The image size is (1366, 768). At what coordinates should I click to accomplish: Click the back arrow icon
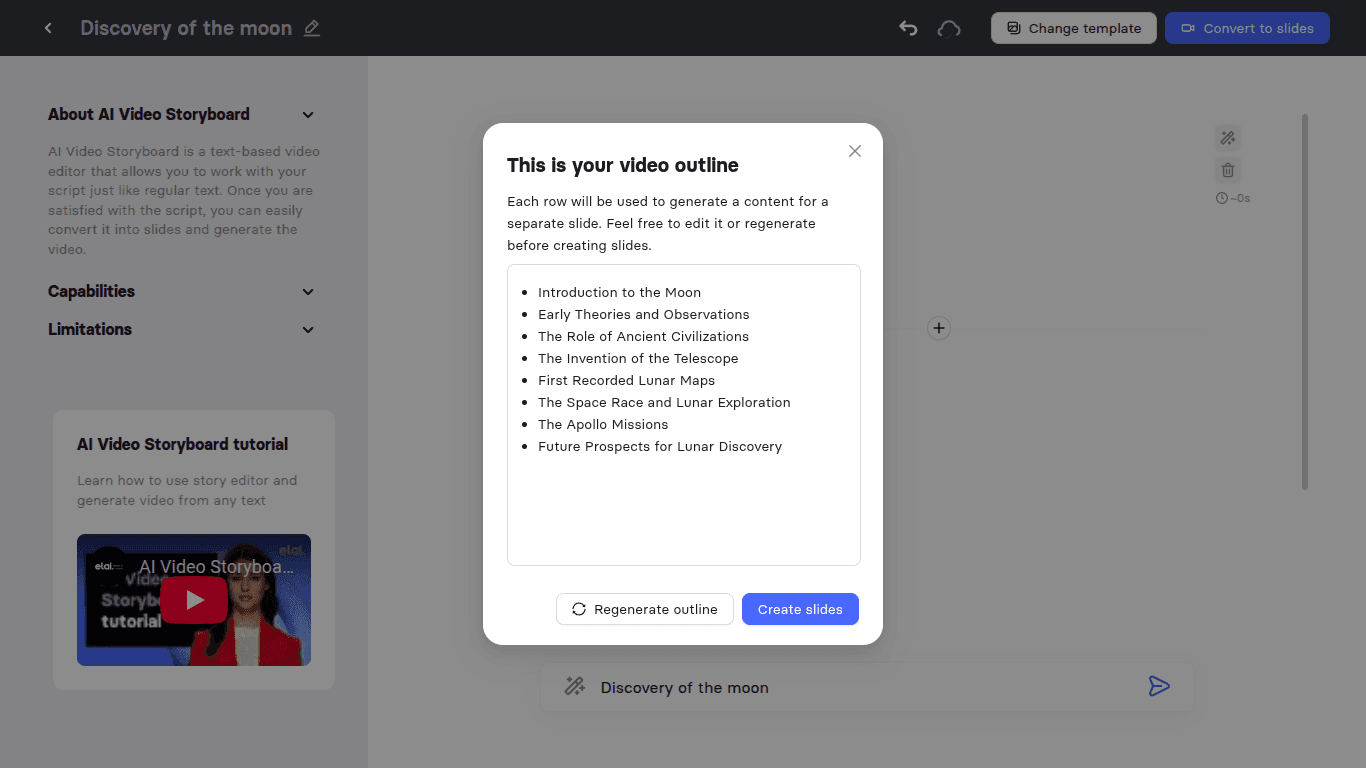48,28
